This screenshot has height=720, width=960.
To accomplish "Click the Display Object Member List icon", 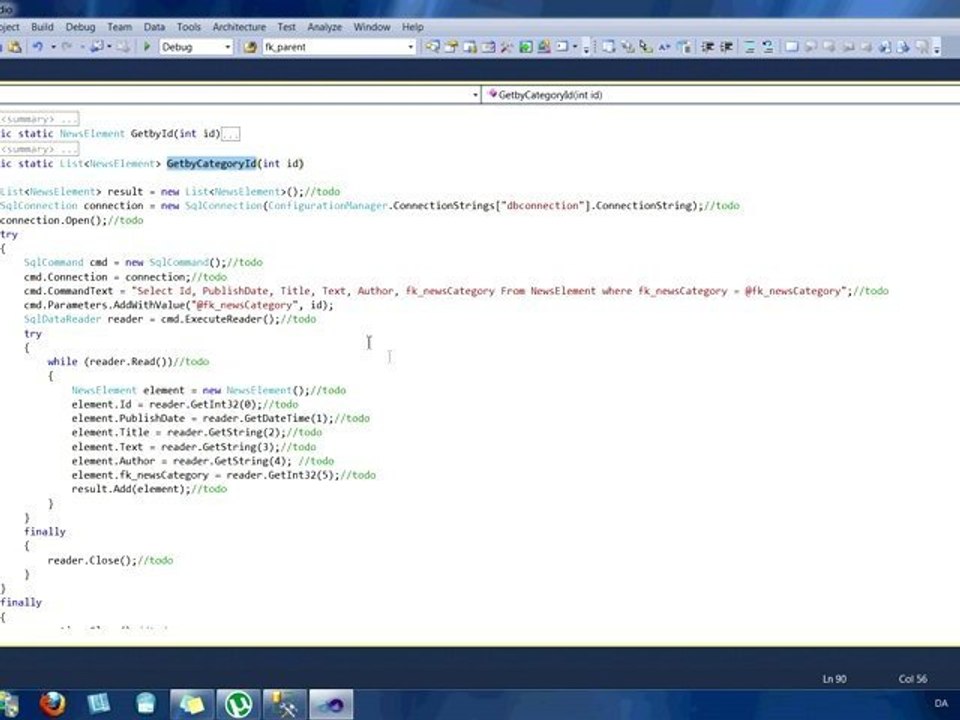I will point(608,47).
